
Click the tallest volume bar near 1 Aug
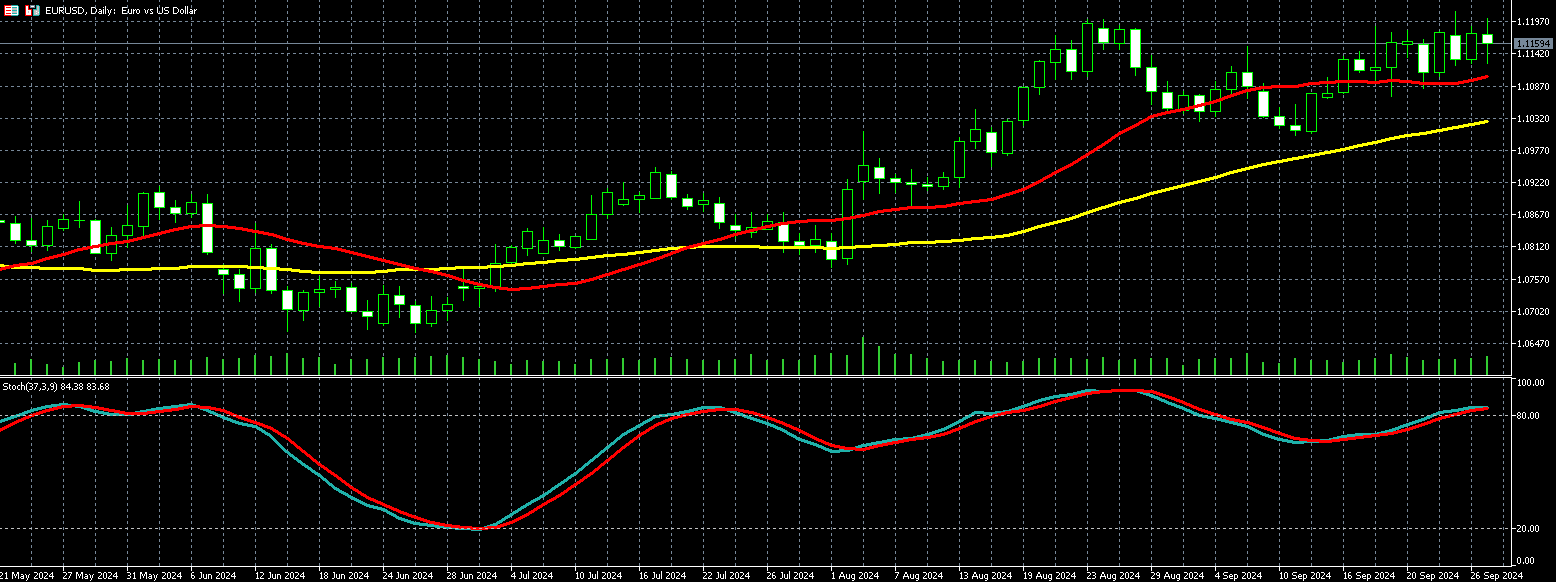863,356
